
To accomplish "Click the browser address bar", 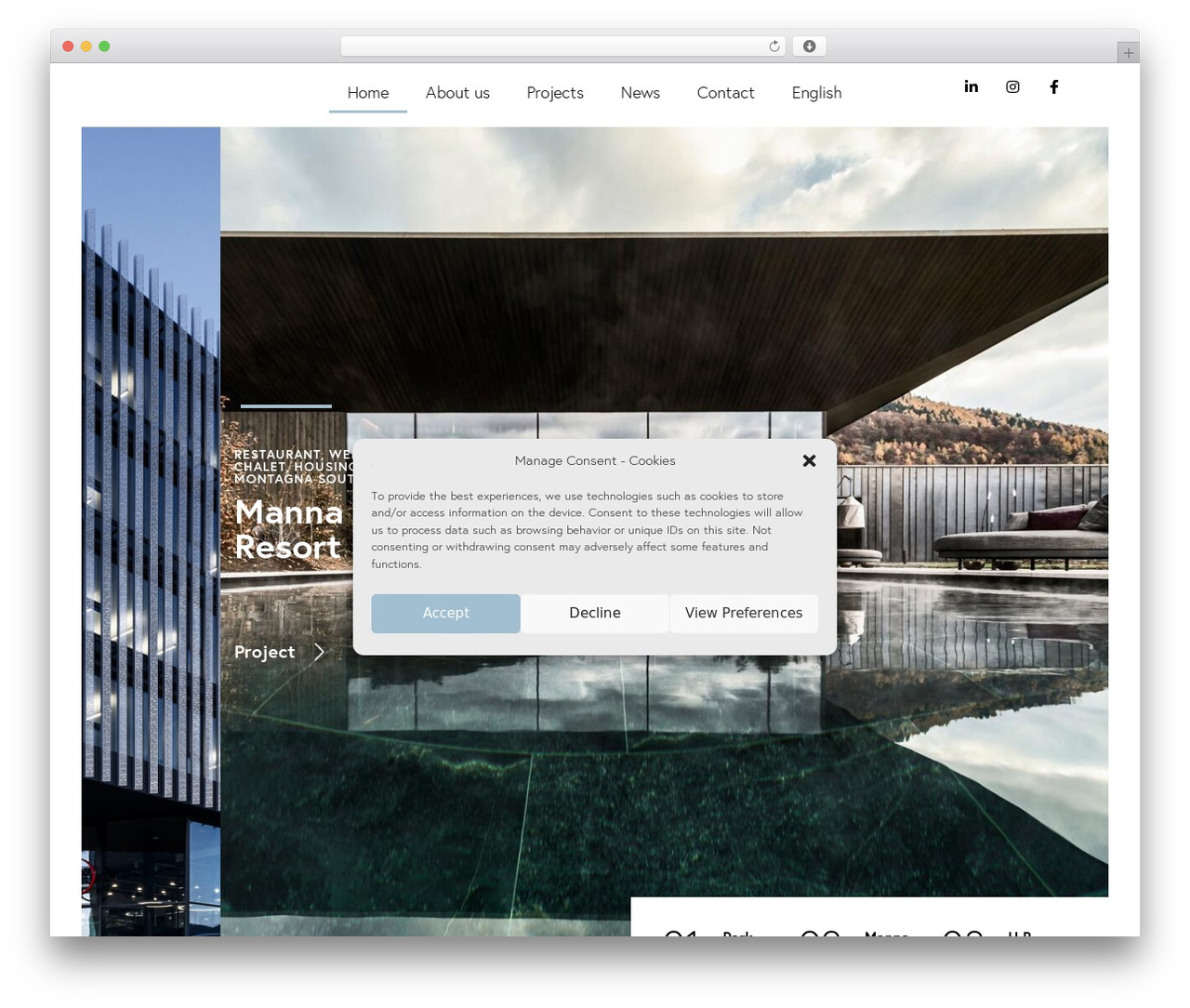I will tap(563, 46).
